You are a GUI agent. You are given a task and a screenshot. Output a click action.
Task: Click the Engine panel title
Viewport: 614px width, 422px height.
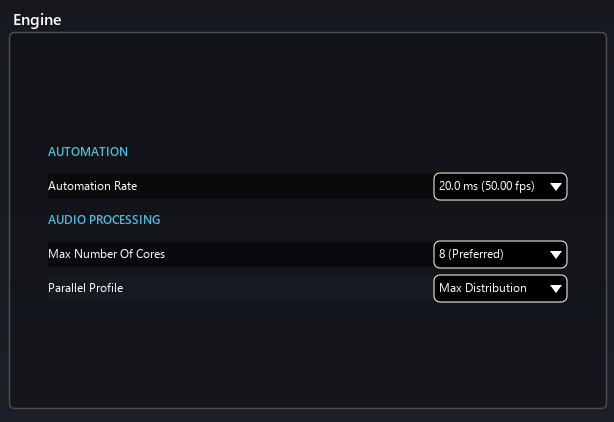coord(37,19)
